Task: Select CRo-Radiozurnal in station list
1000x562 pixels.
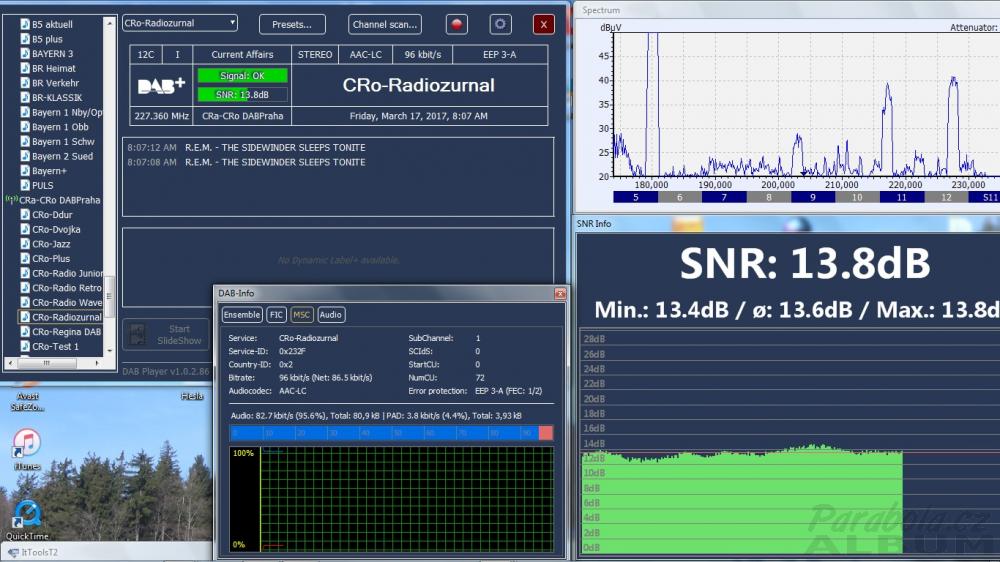Action: pyautogui.click(x=67, y=317)
